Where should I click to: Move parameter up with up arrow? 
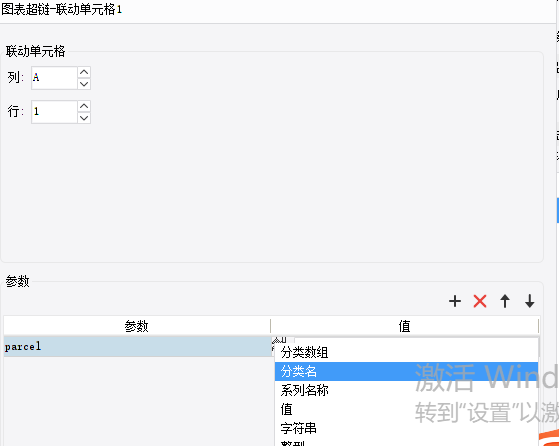[x=505, y=301]
